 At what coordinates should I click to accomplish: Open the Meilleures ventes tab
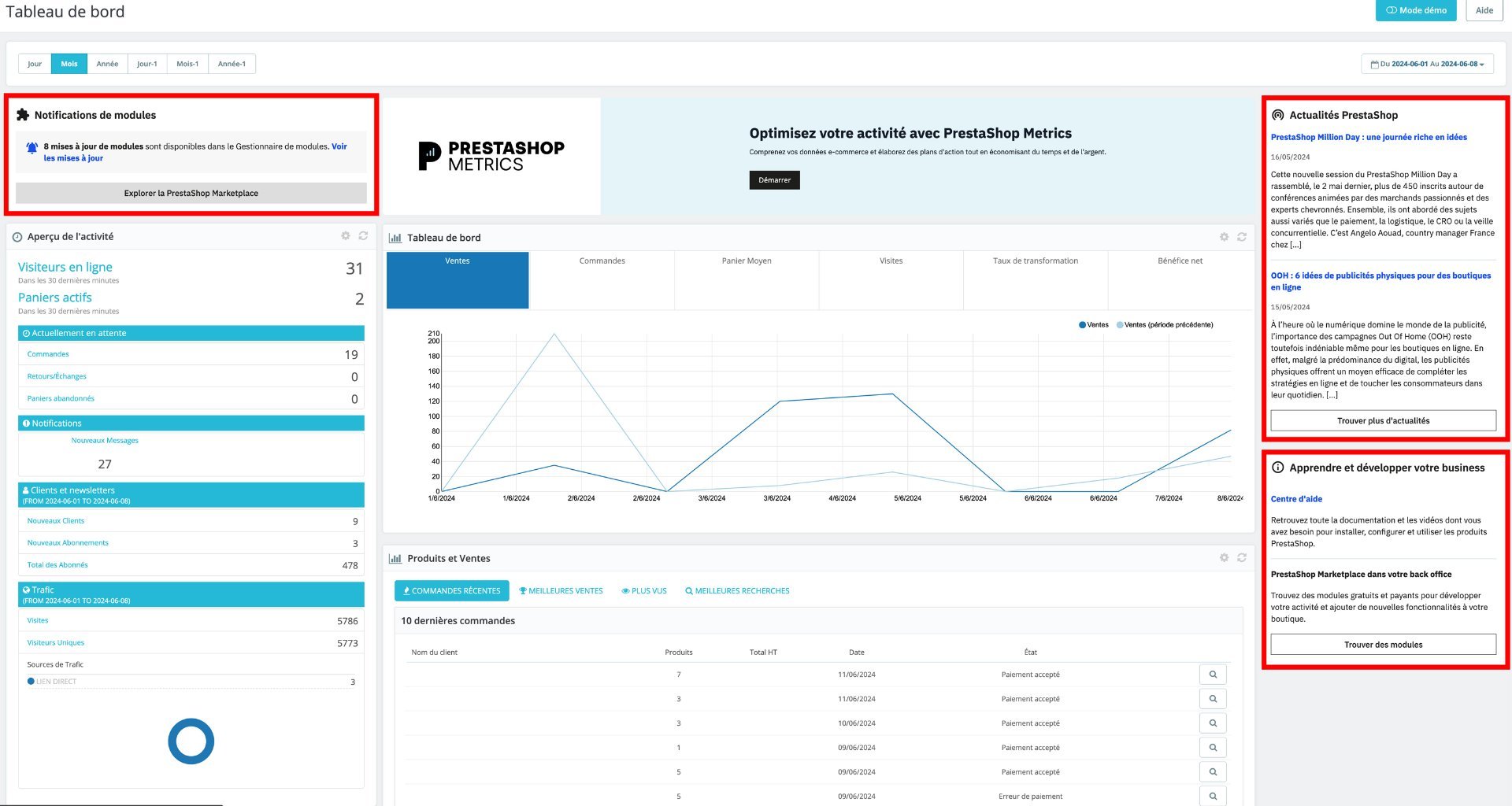coord(561,591)
